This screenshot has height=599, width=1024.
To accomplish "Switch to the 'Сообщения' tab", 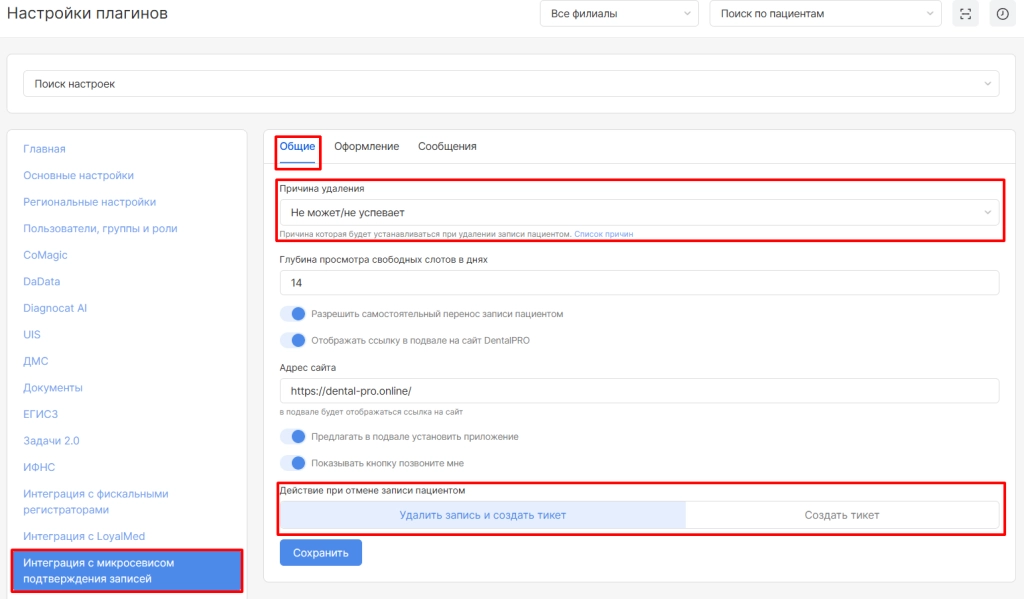I will tap(447, 147).
